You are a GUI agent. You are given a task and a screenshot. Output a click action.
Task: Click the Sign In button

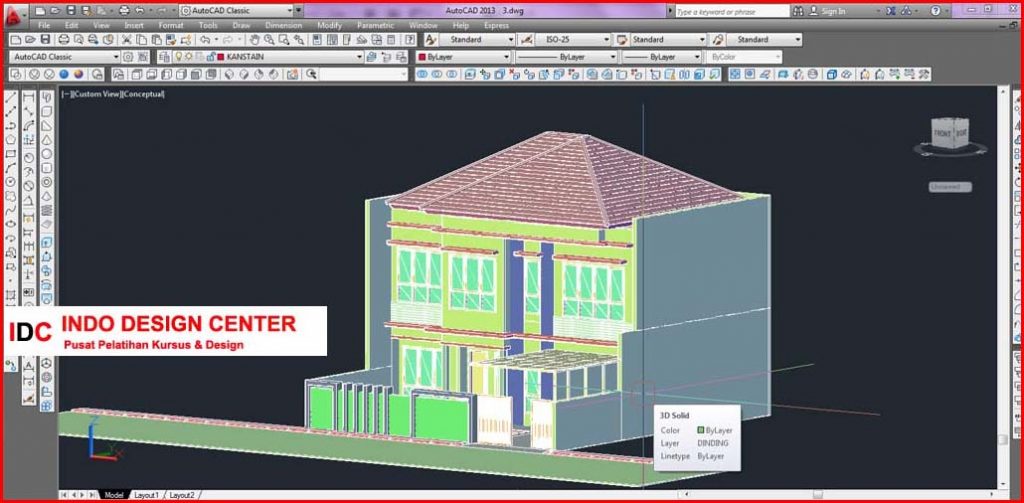coord(827,11)
